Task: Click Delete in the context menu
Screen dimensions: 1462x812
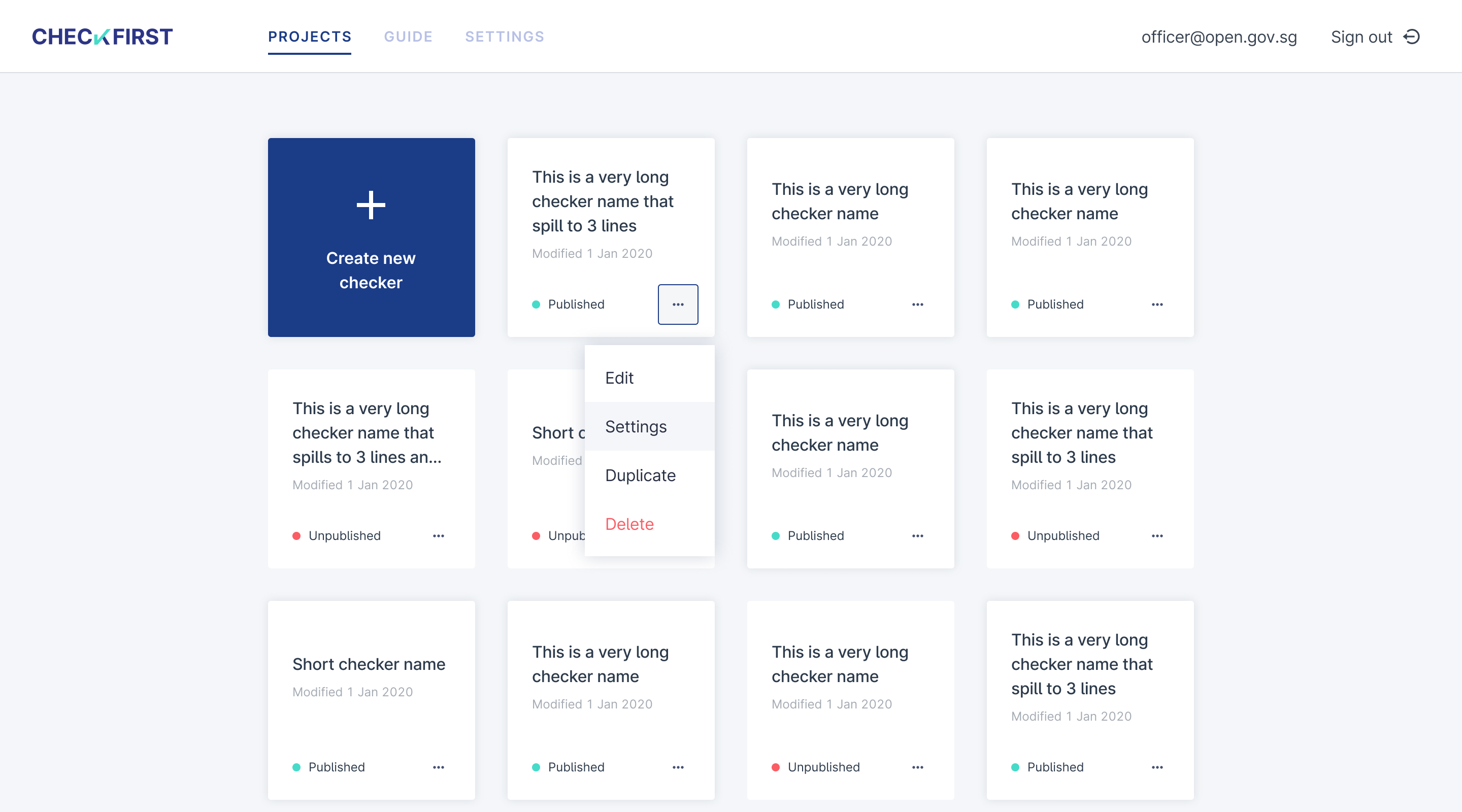Action: 629,524
